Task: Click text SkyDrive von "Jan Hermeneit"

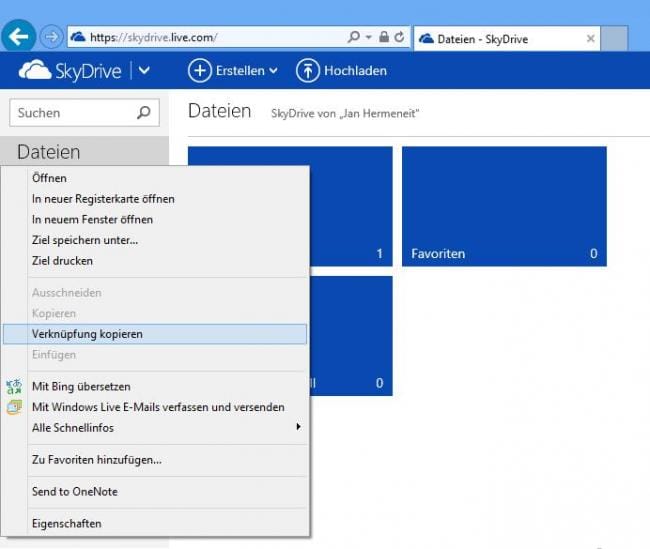Action: point(345,113)
